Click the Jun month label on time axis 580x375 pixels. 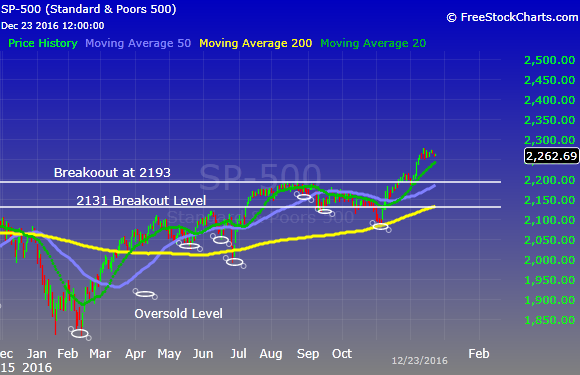click(x=203, y=354)
